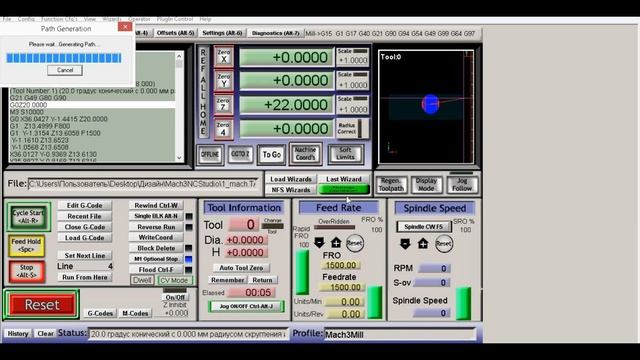The height and width of the screenshot is (360, 640).
Task: Lower spindle speed with down arrow
Action: [405, 244]
